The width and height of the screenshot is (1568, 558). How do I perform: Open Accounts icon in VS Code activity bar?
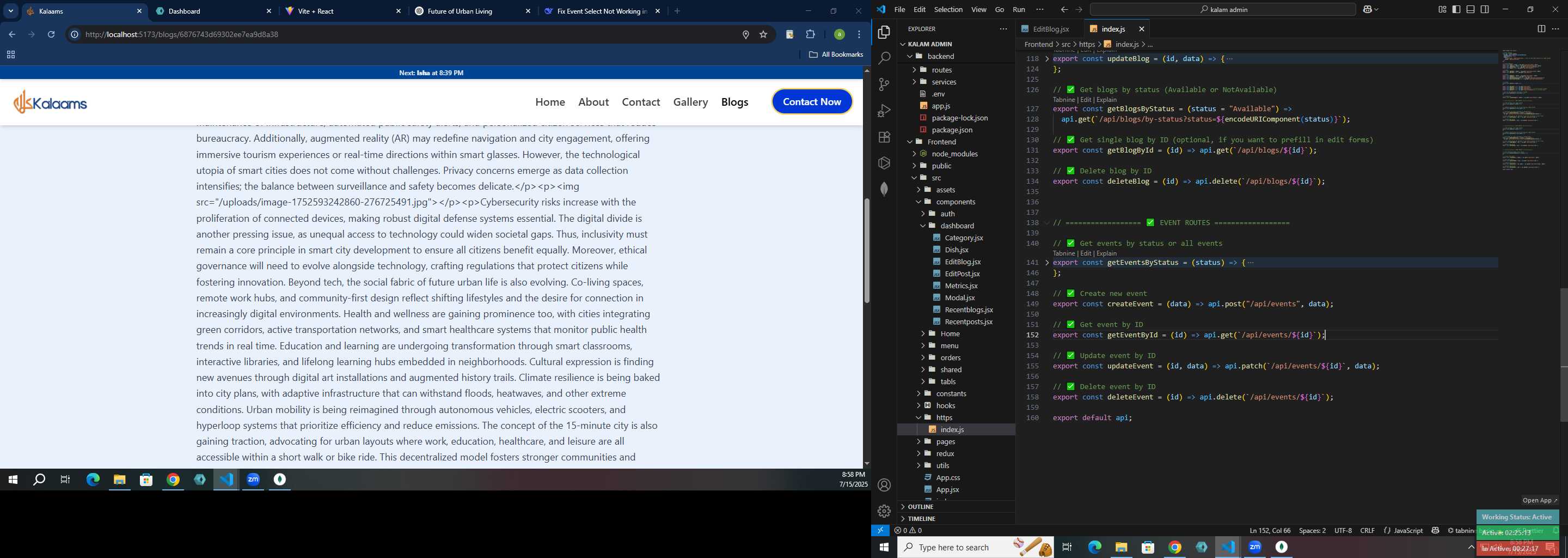point(884,485)
